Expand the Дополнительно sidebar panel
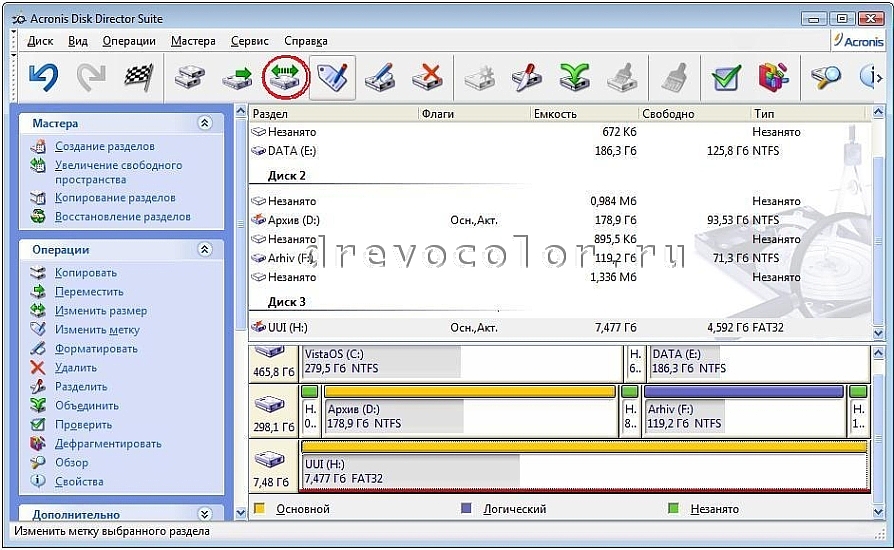The width and height of the screenshot is (894, 550). 205,514
